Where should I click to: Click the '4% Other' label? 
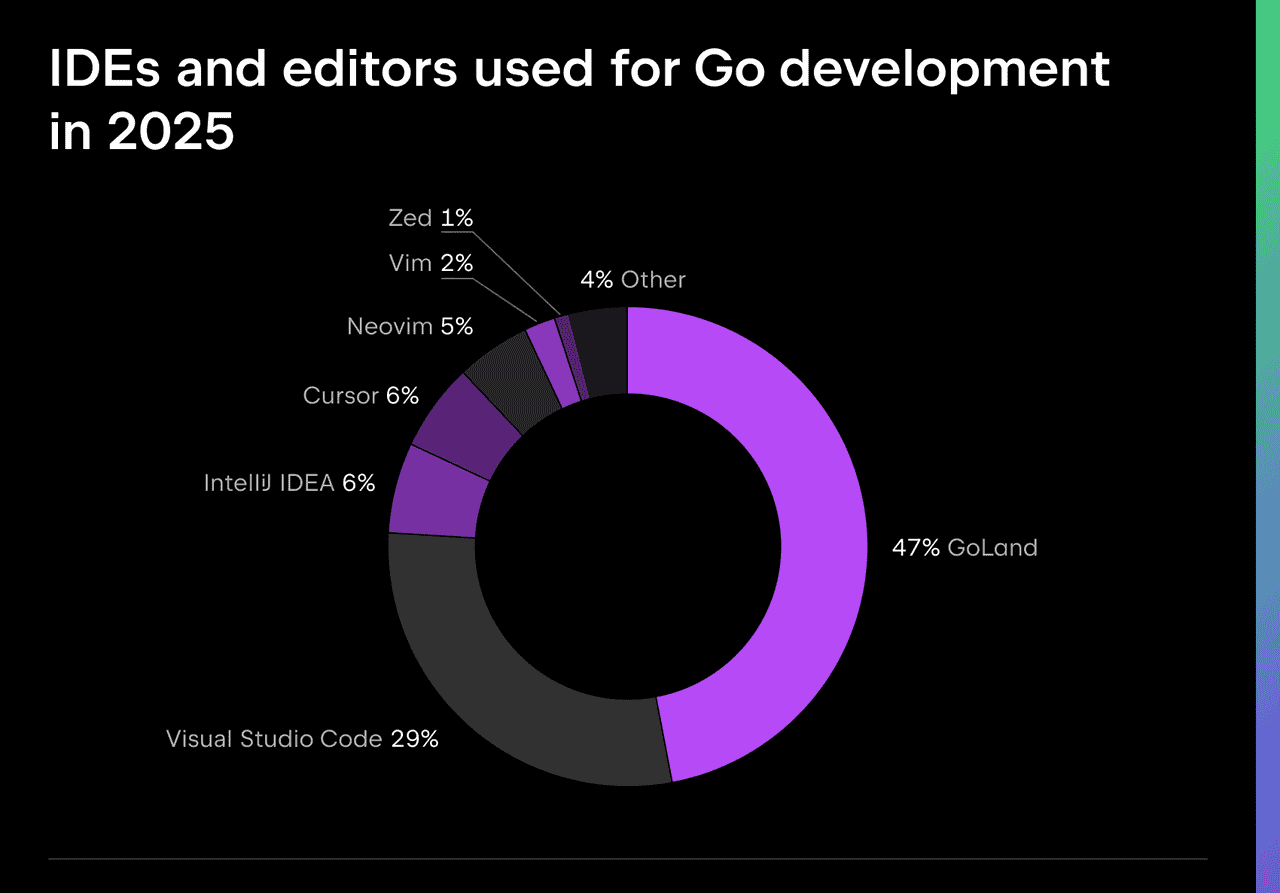(634, 279)
